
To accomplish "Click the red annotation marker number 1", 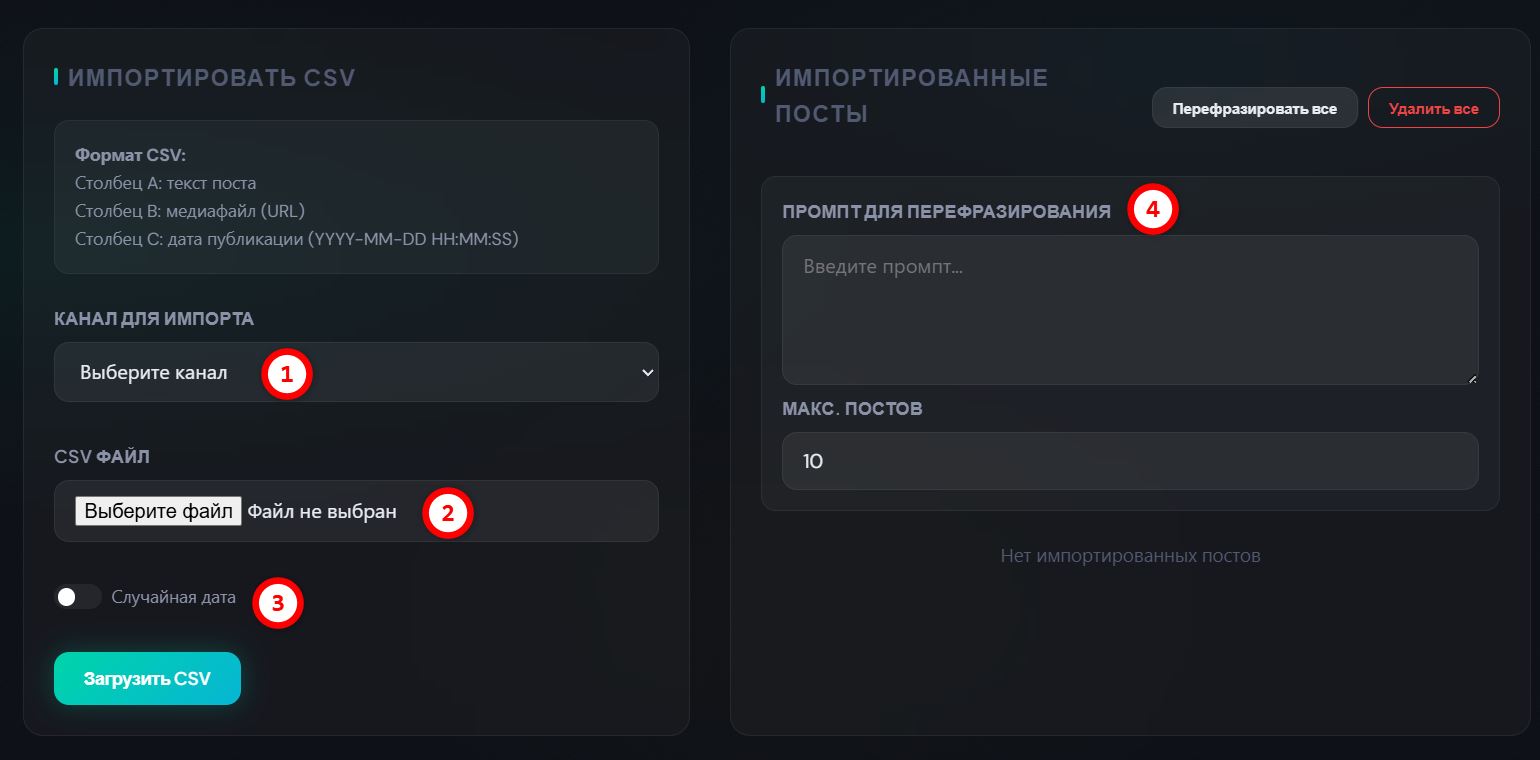I will coord(286,374).
